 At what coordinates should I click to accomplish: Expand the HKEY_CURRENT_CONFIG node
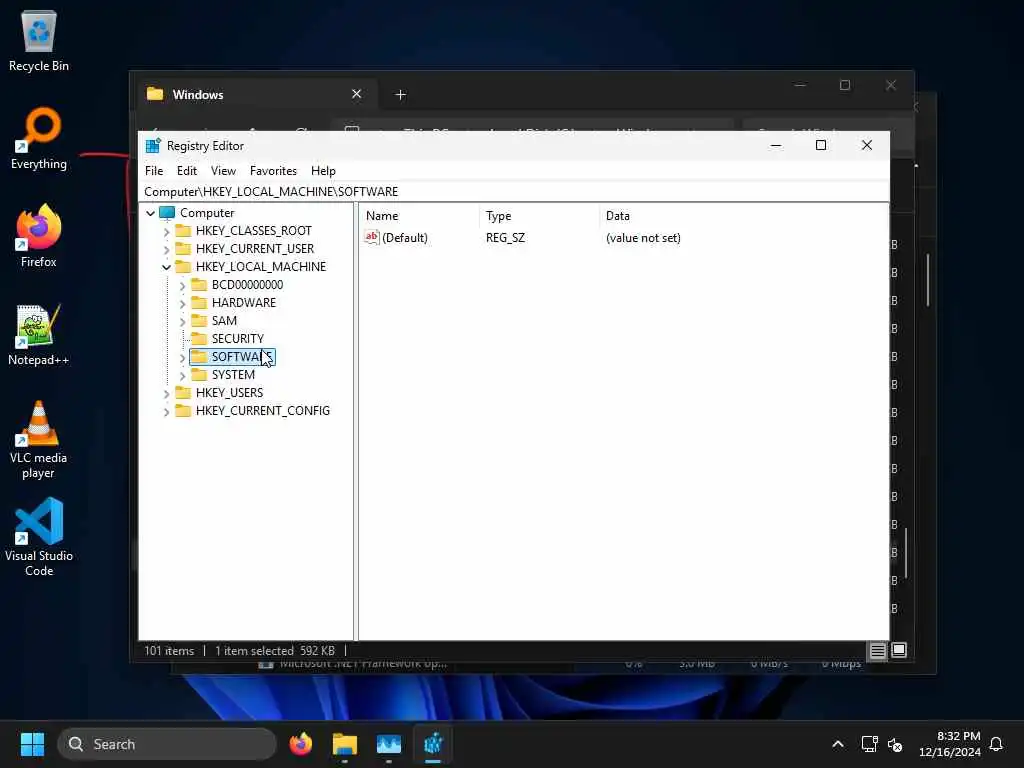(167, 411)
